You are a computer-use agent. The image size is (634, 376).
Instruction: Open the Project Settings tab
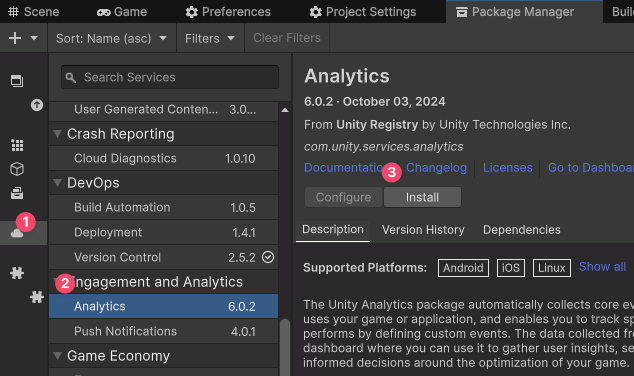tap(363, 12)
